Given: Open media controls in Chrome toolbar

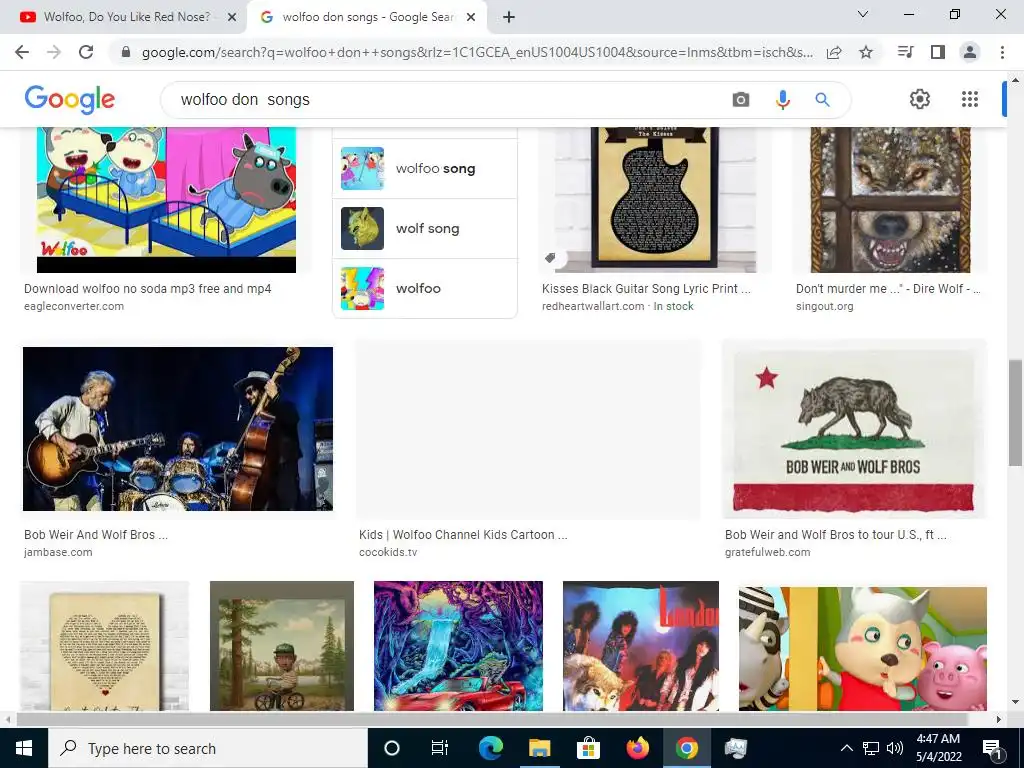Looking at the screenshot, I should [x=905, y=52].
